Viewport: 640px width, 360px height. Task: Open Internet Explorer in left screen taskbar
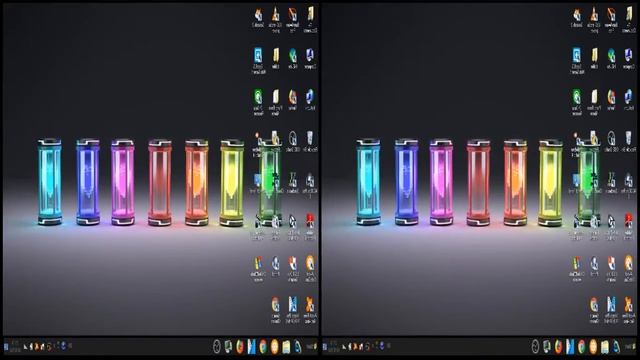pos(298,347)
